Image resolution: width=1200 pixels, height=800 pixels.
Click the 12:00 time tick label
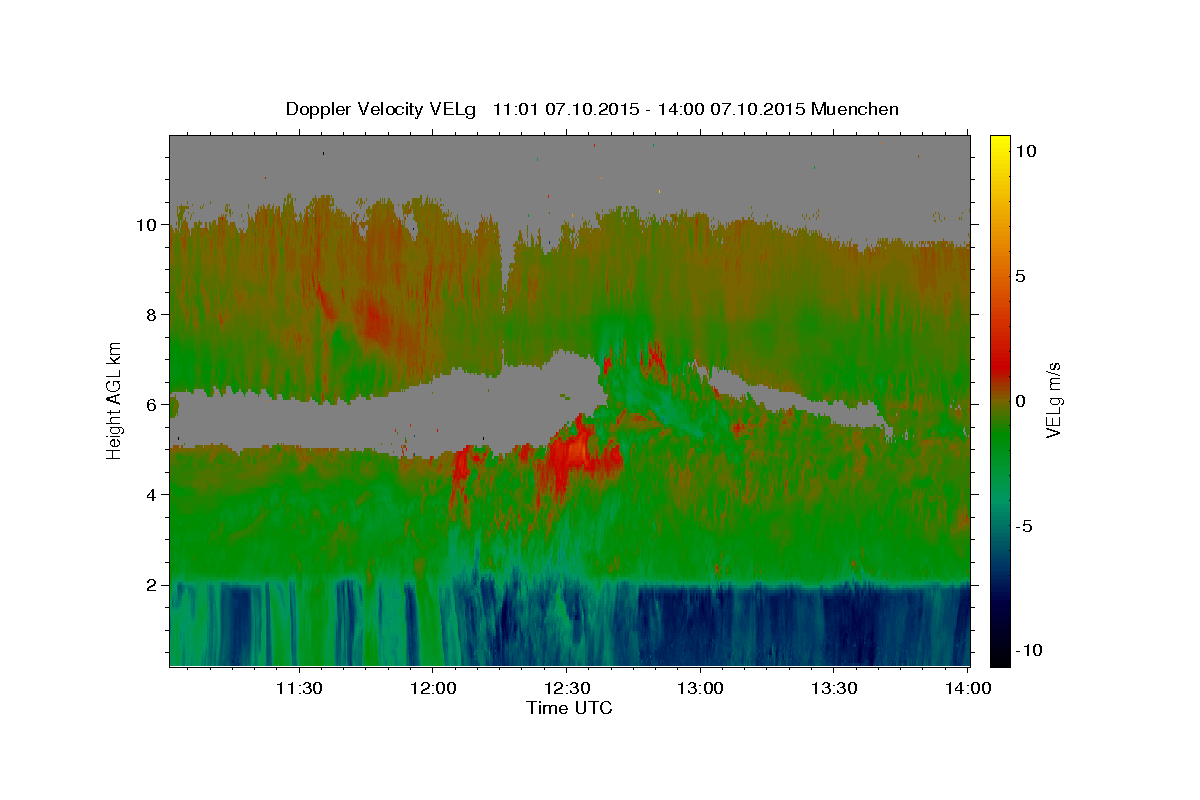433,689
